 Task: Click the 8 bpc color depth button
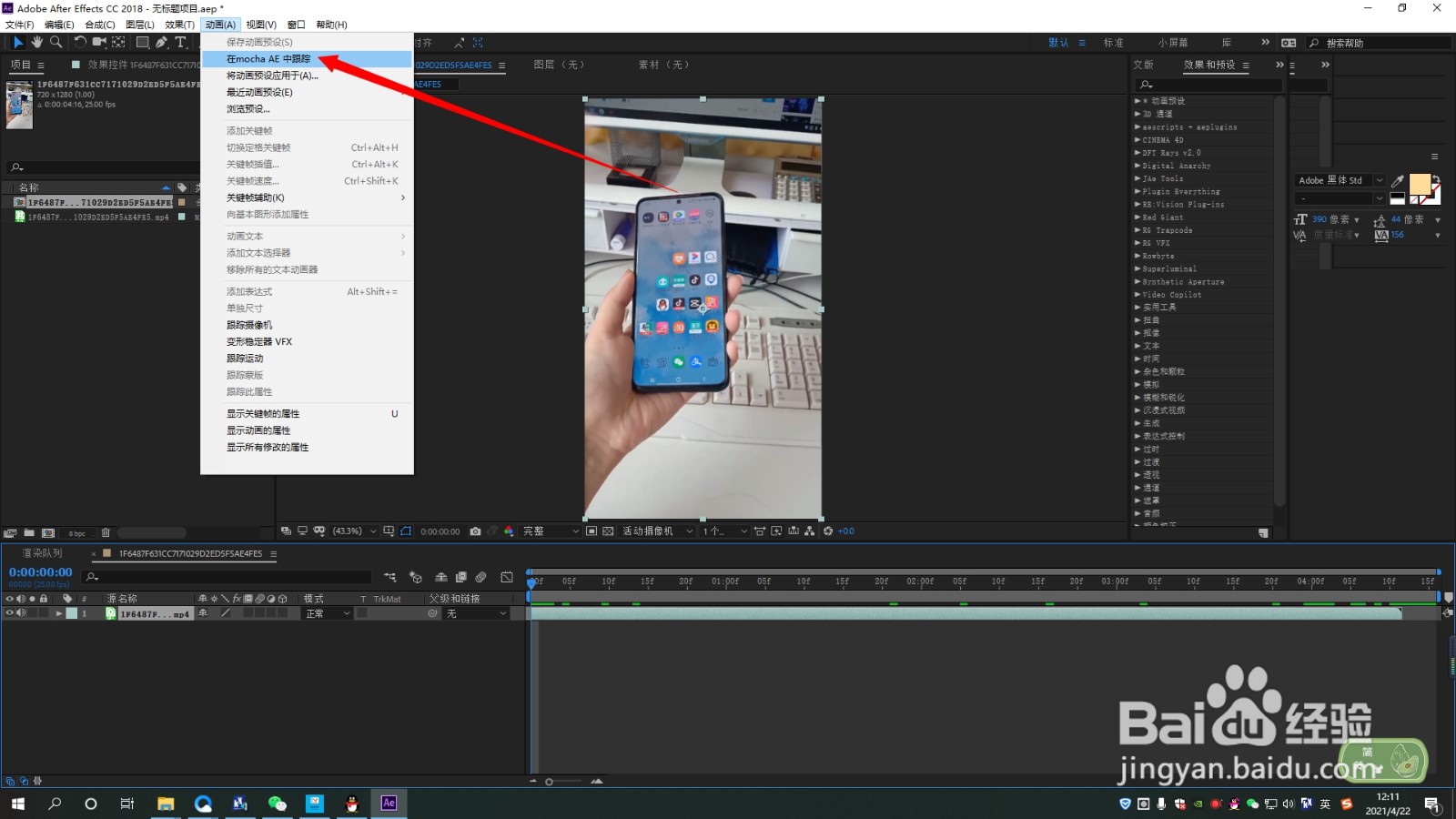pyautogui.click(x=77, y=533)
